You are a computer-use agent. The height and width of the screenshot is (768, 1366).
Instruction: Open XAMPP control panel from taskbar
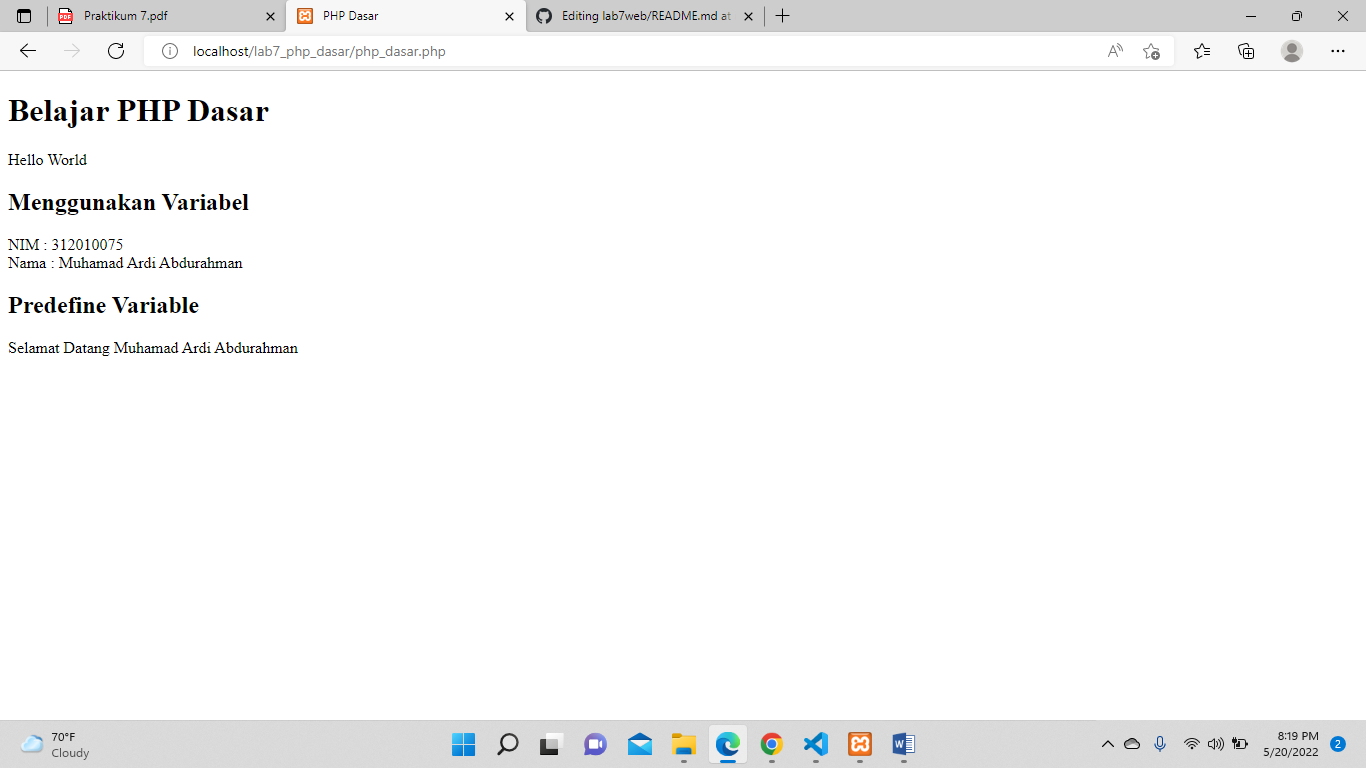pos(859,744)
